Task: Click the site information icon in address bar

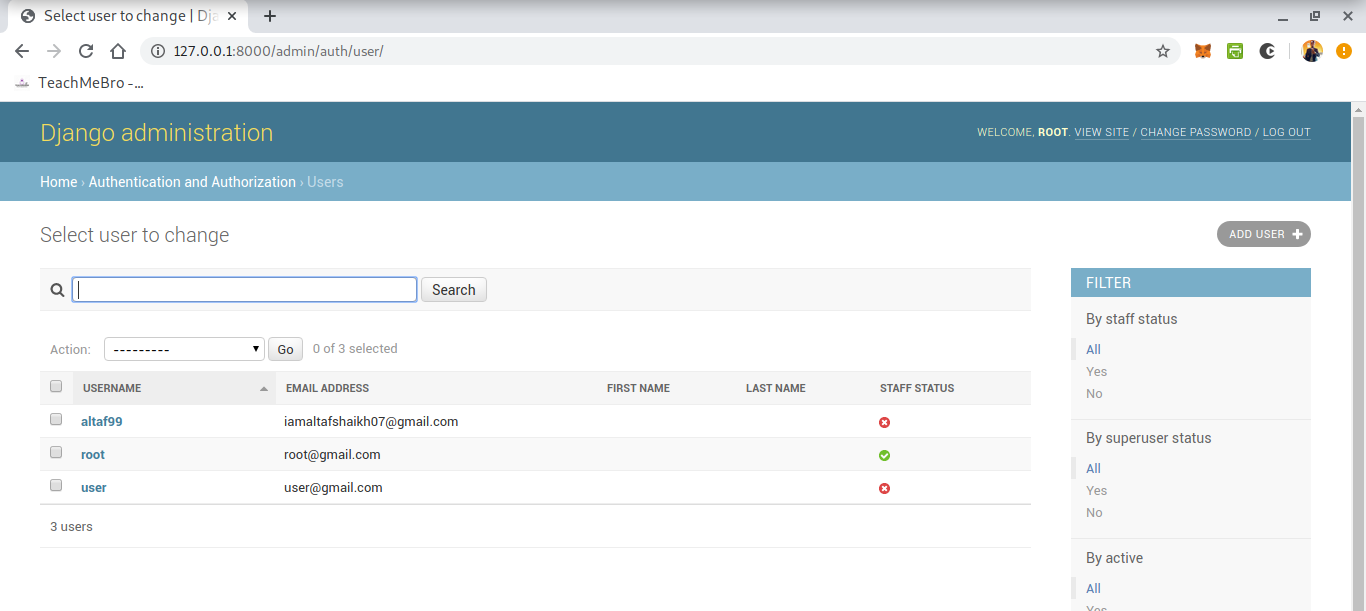Action: 157,51
